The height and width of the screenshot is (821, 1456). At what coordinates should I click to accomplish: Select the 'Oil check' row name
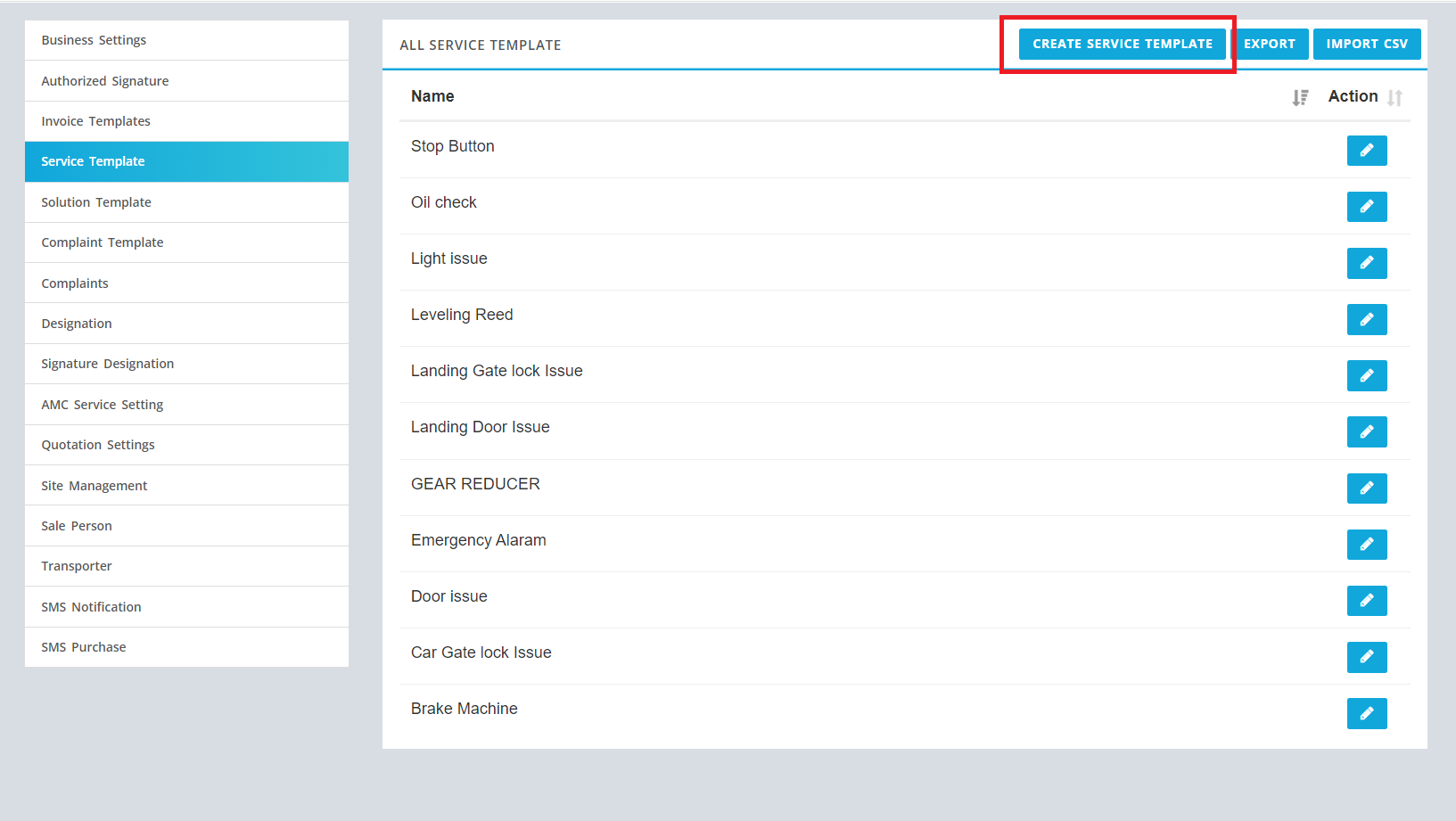tap(444, 202)
